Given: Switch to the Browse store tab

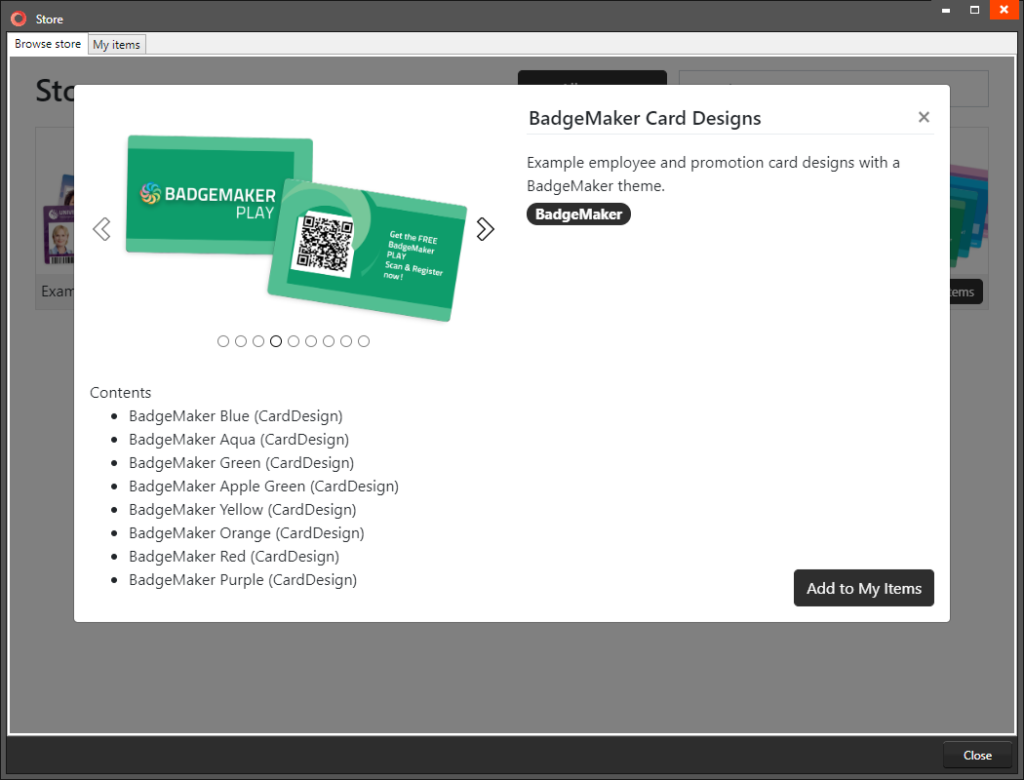Looking at the screenshot, I should pos(47,44).
